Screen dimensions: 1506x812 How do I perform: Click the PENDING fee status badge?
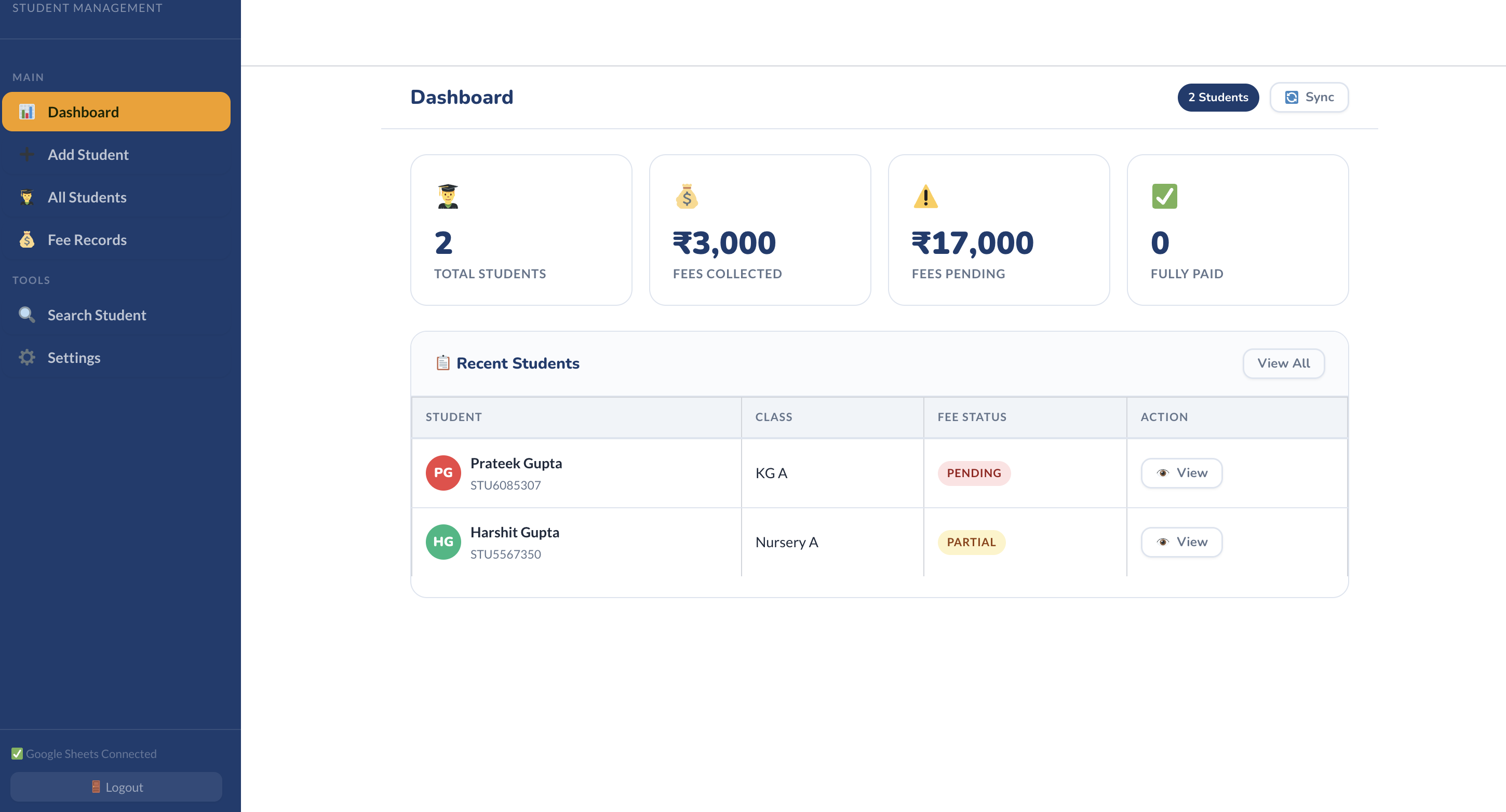(x=974, y=473)
